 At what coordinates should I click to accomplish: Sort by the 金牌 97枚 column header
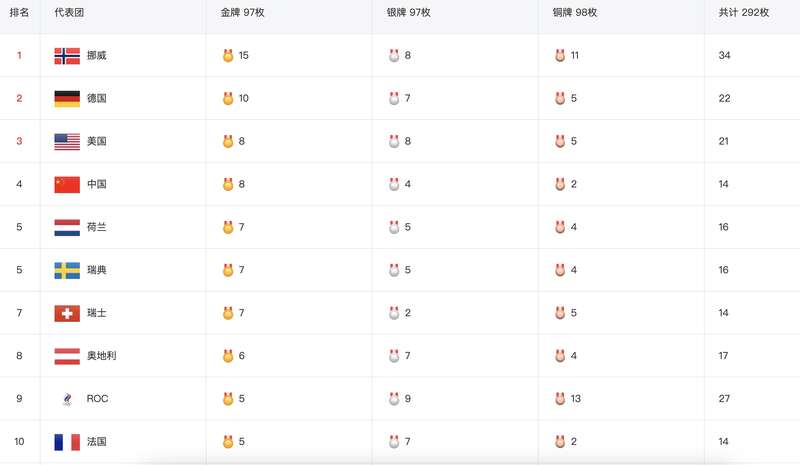tap(242, 12)
